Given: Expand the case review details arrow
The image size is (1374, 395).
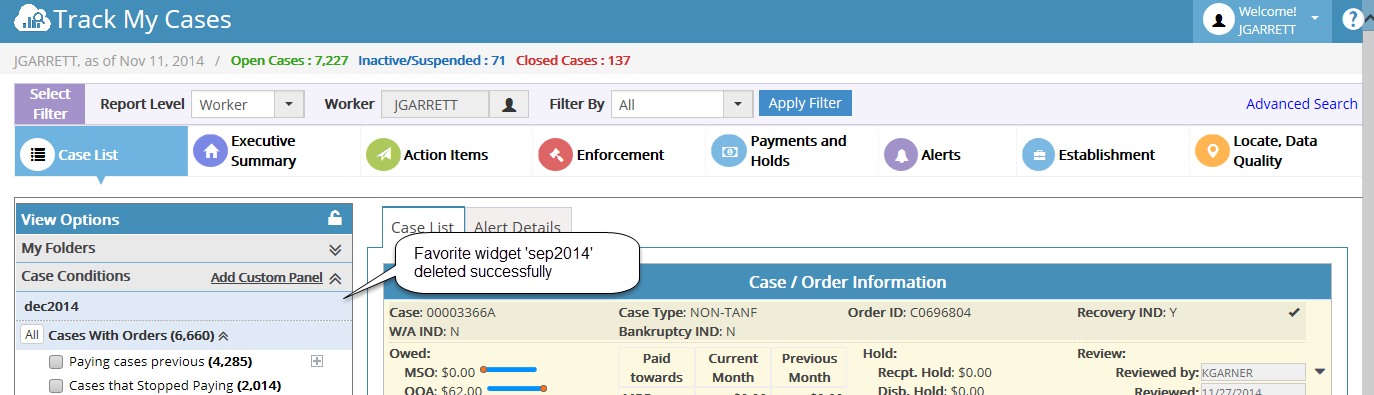Looking at the screenshot, I should (1319, 372).
